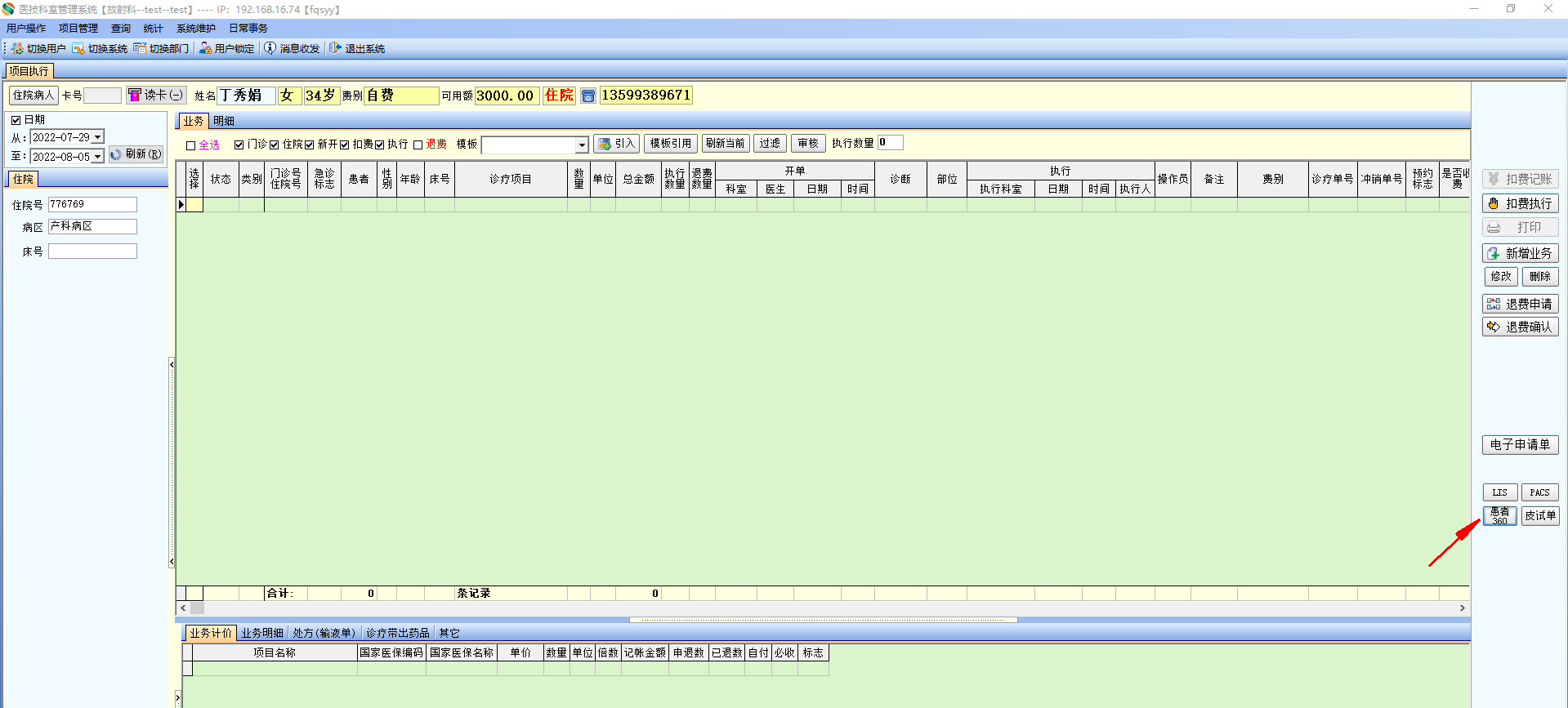Toggle the 执行 checkbox
This screenshot has height=708, width=1568.
click(x=380, y=145)
